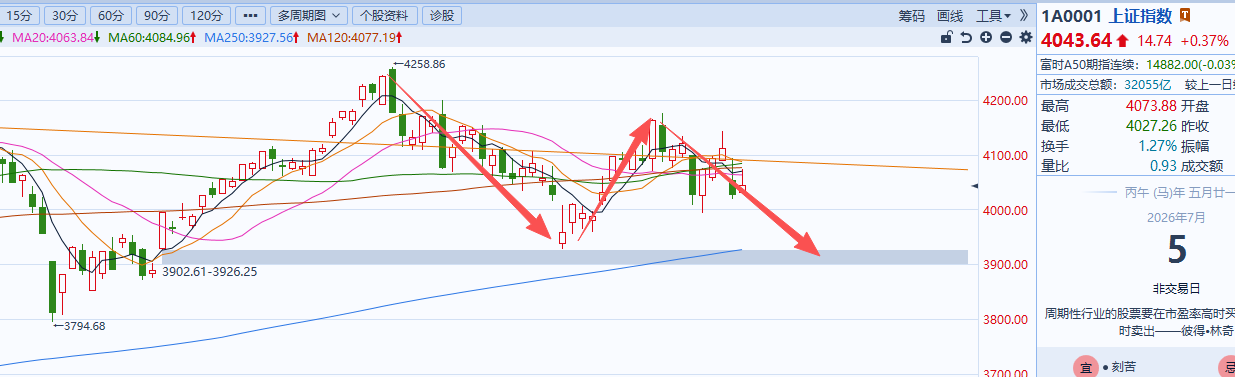Toggle the chart lock icon
Image resolution: width=1235 pixels, height=377 pixels.
pos(947,37)
